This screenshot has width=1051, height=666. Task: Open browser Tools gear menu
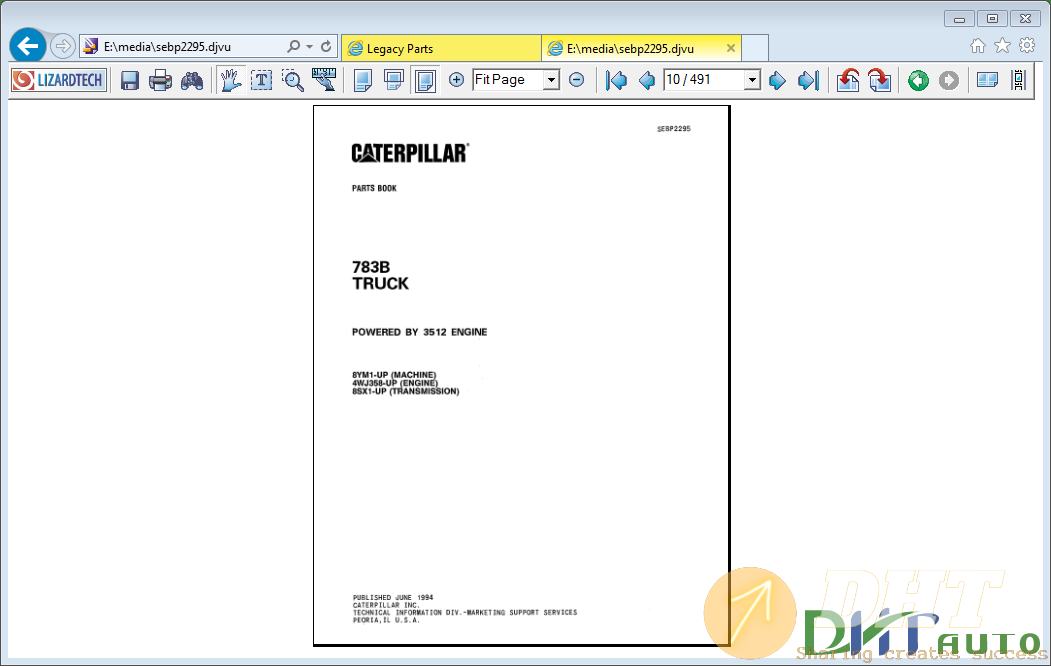1027,46
